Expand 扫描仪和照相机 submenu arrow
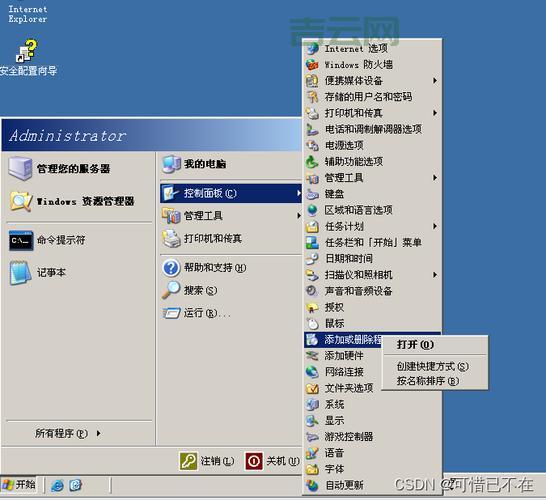Image resolution: width=546 pixels, height=500 pixels. [x=435, y=275]
